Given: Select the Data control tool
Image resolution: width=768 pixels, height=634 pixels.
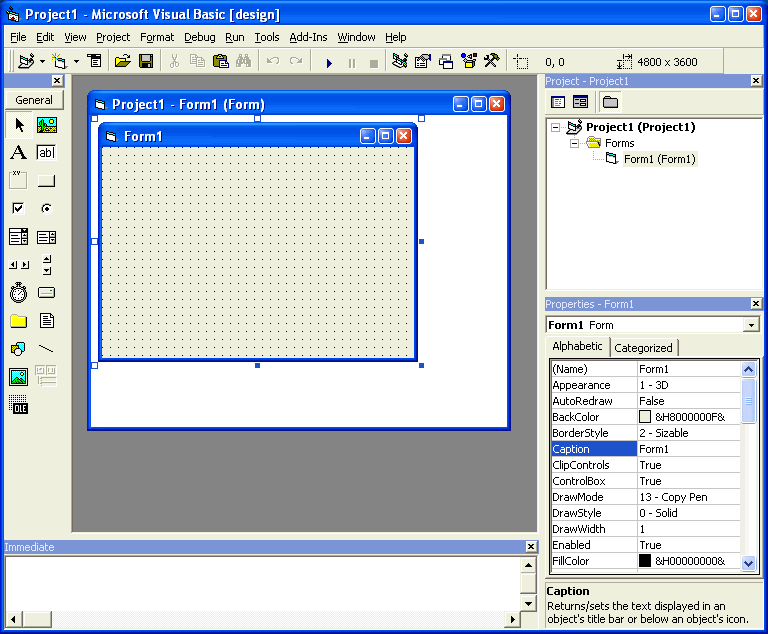Looking at the screenshot, I should point(47,377).
